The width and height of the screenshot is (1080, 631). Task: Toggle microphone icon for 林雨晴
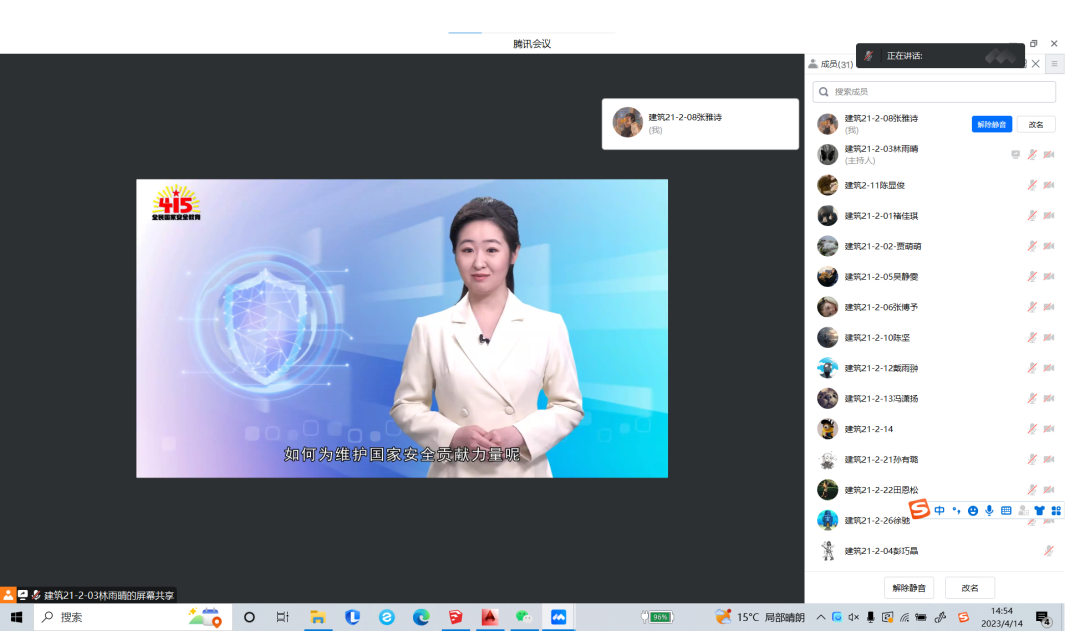(1032, 155)
